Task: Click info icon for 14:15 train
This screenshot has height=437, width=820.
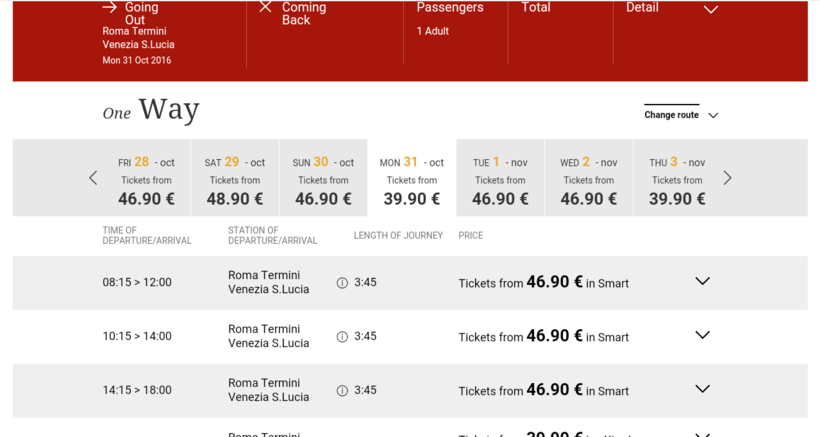Action: (x=342, y=391)
